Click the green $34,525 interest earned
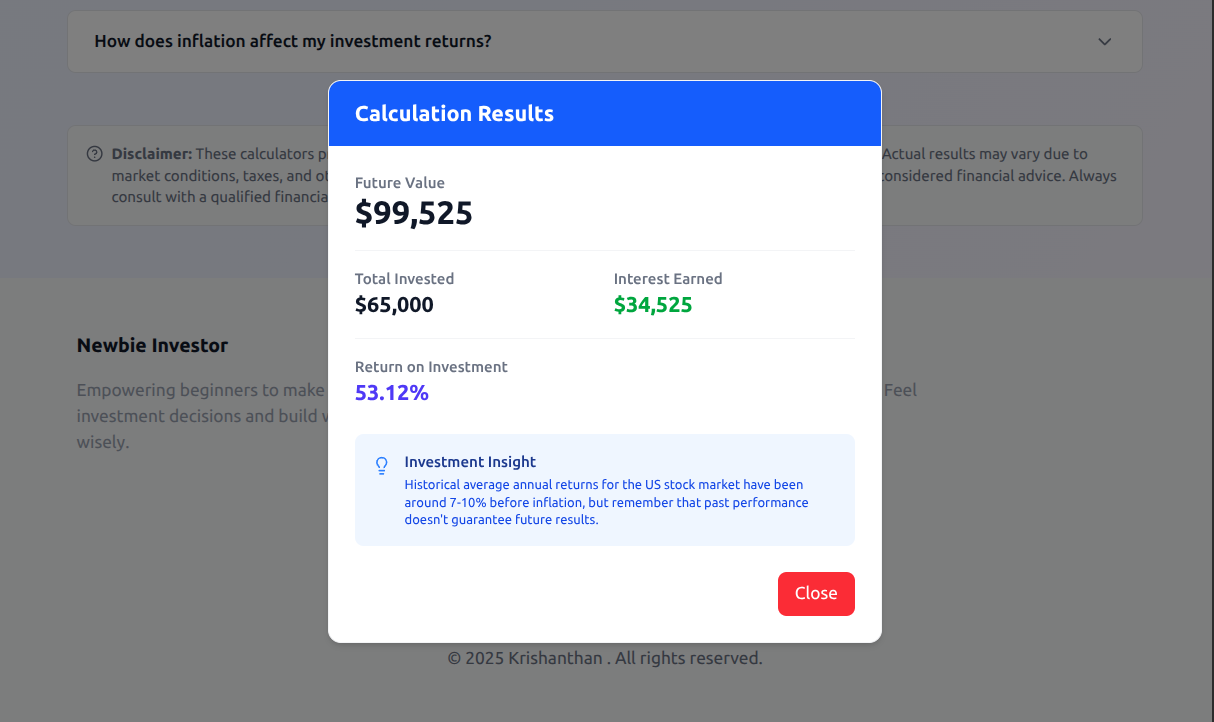Image resolution: width=1214 pixels, height=722 pixels. coord(652,305)
